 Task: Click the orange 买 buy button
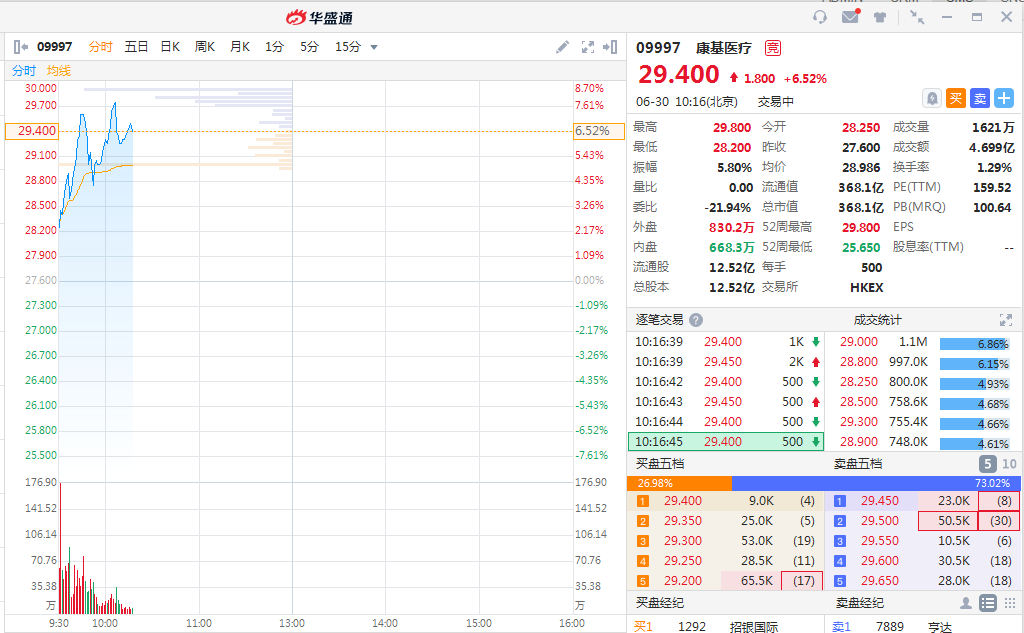pos(956,98)
